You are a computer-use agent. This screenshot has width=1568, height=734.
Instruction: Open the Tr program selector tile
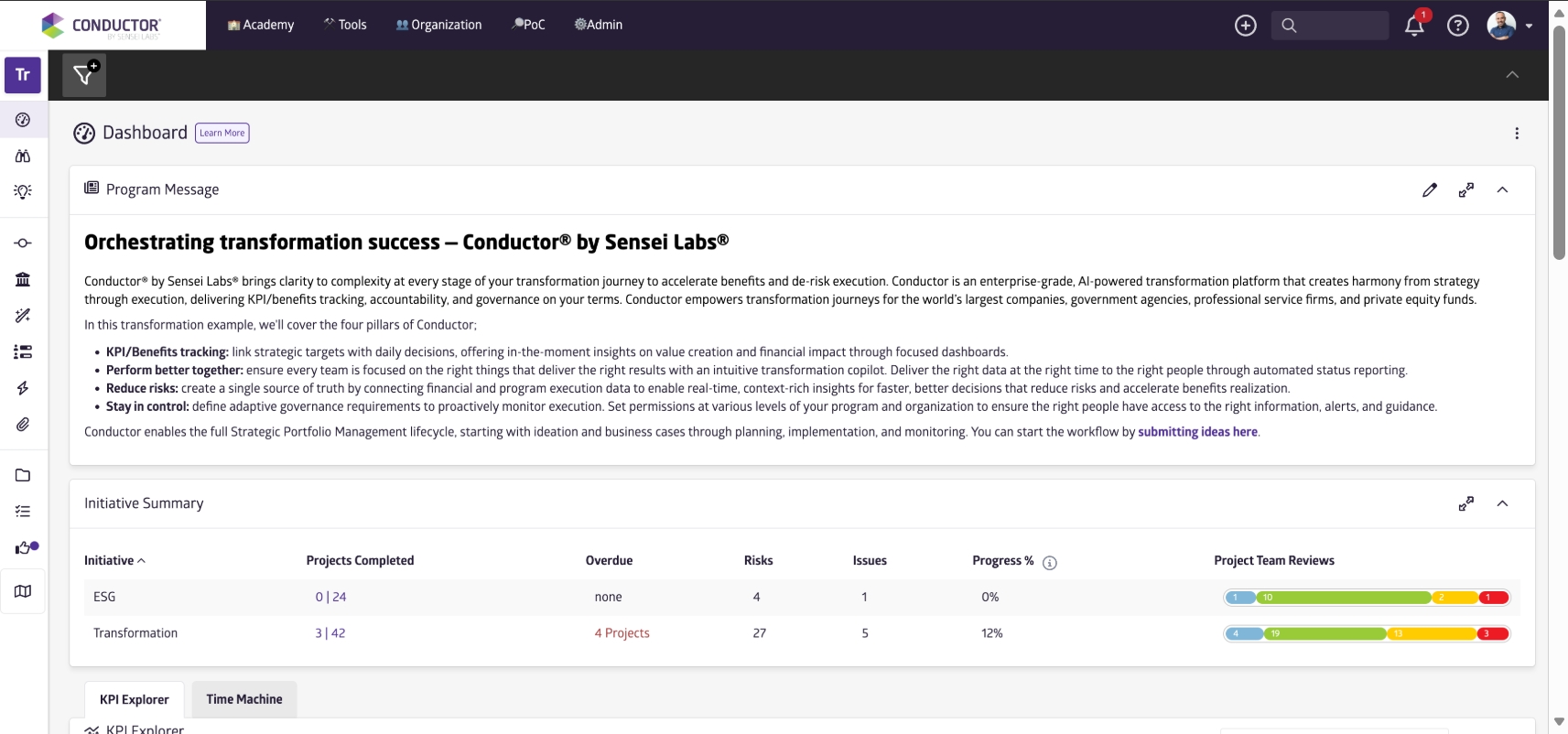click(23, 75)
